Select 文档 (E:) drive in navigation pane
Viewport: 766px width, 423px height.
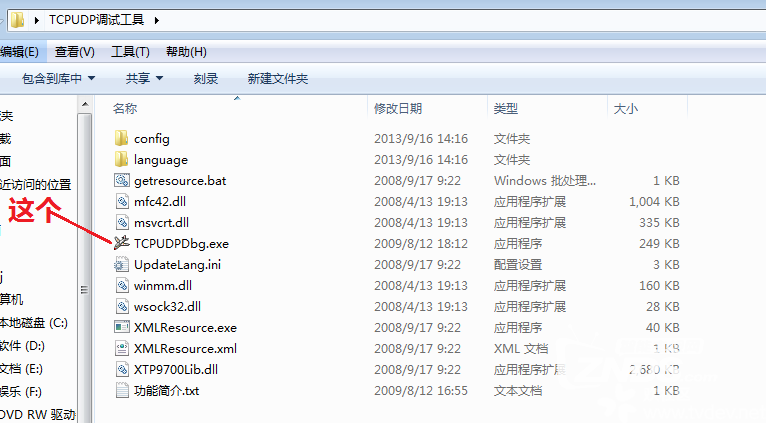click(x=21, y=369)
